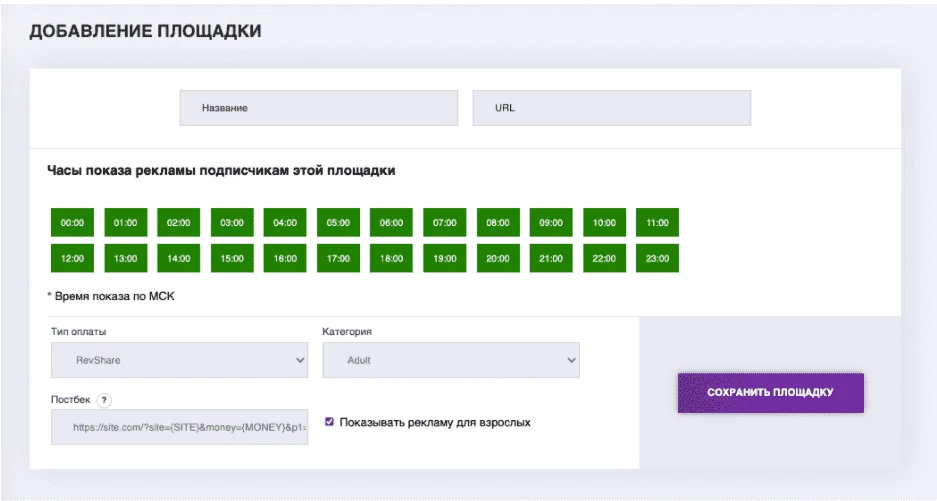Screen dimensions: 937x501
Task: Click the payment type dropdown chevron arrow
Action: tap(300, 361)
